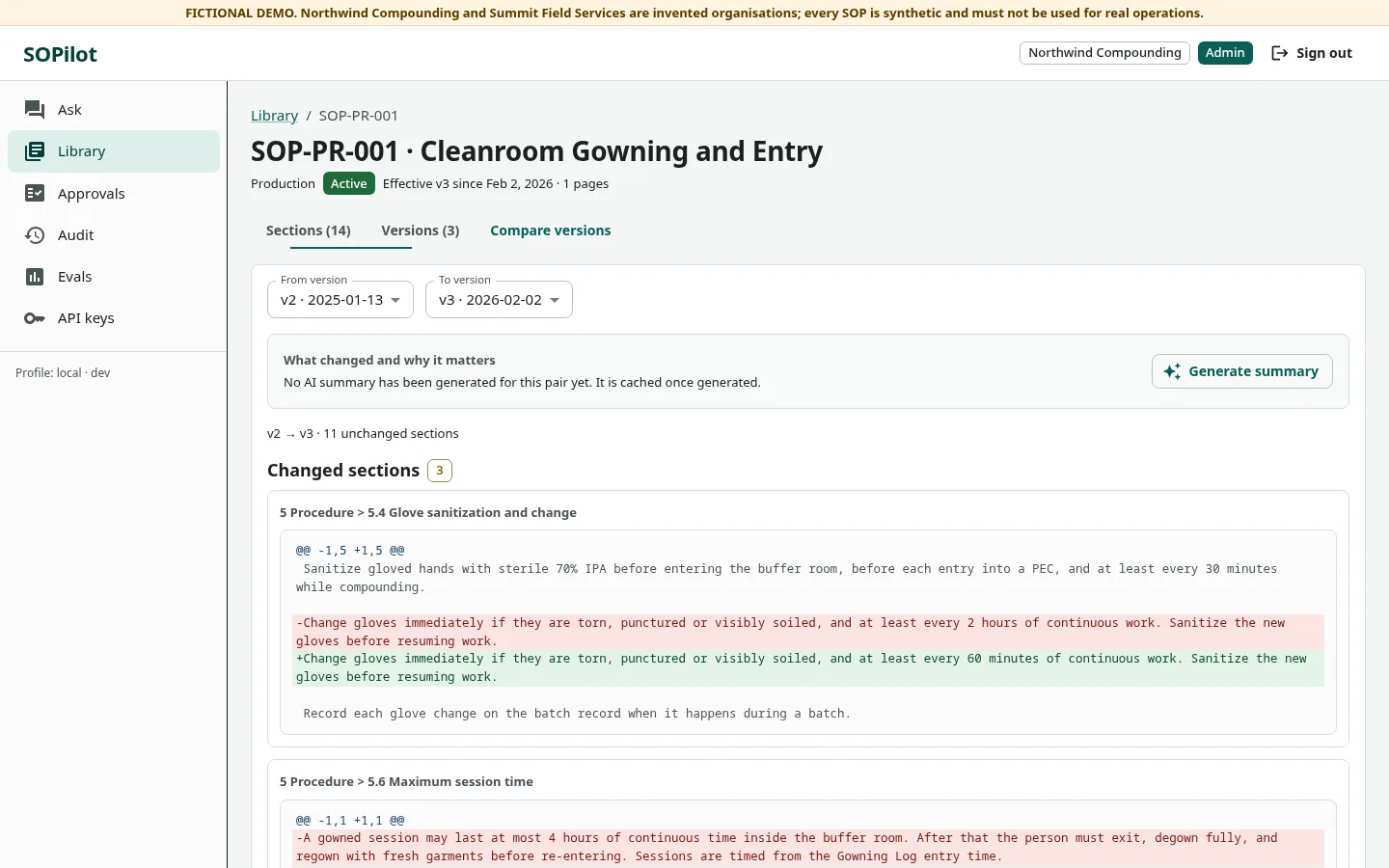Click the sign out arrow icon

(x=1280, y=53)
